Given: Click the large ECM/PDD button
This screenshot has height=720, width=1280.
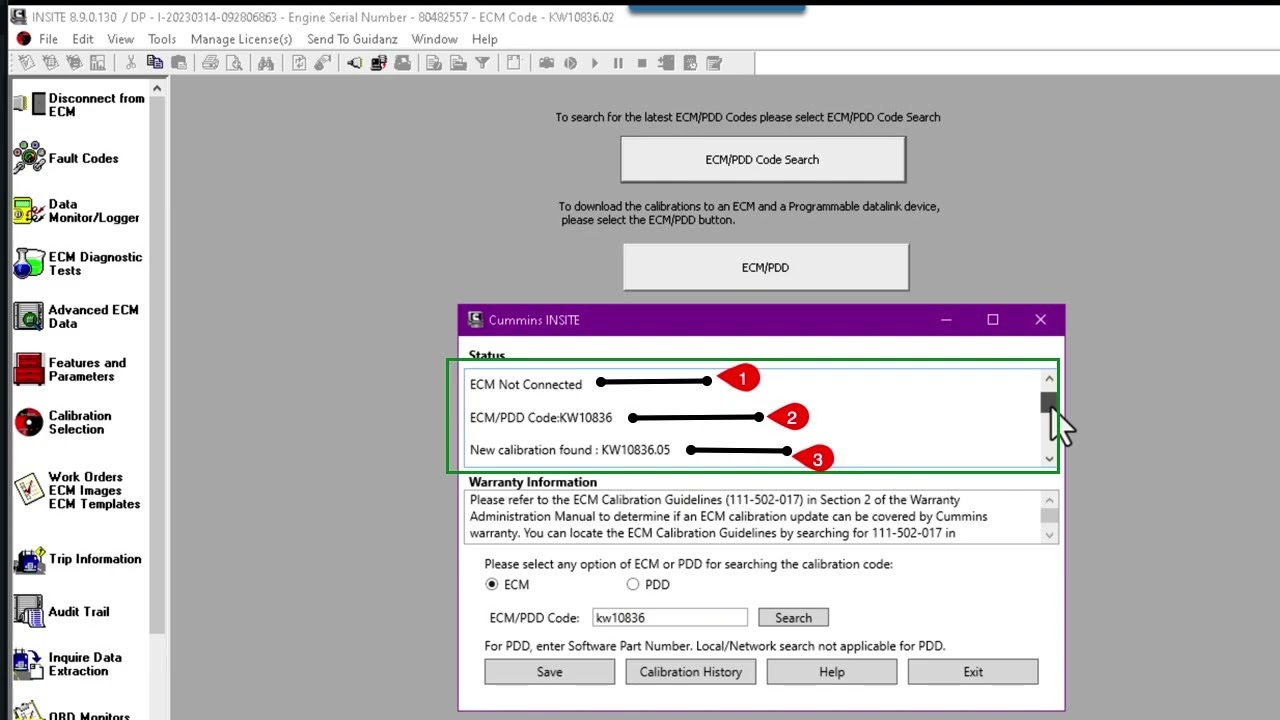Looking at the screenshot, I should [766, 267].
